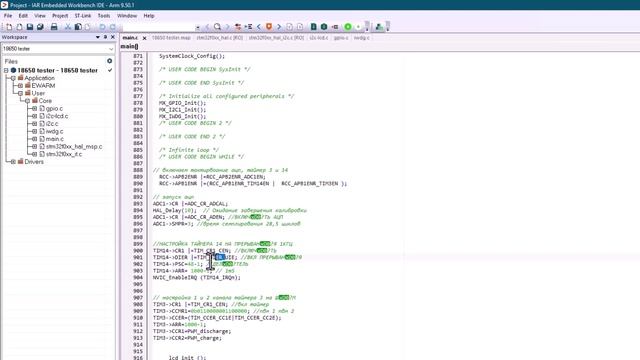Viewport: 640px width, 360px height.
Task: Open the Edit menu
Action: [23, 16]
